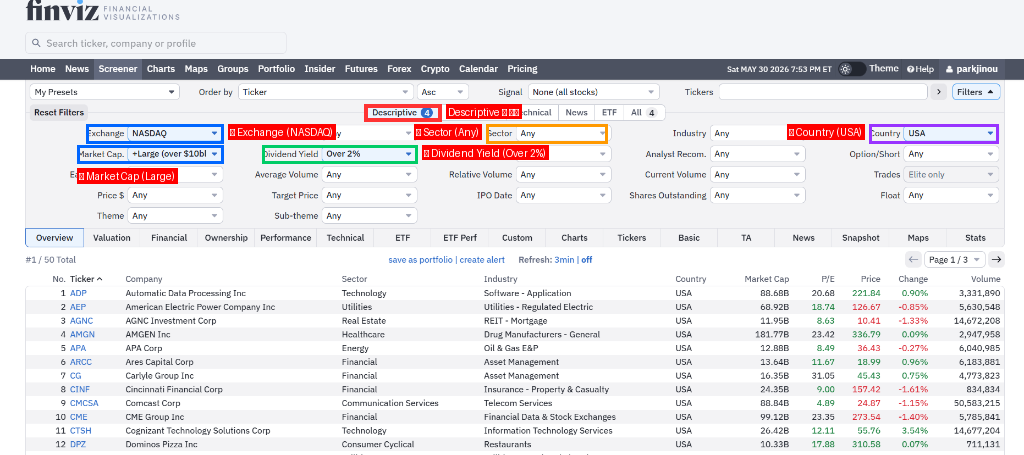Sort by the Market Cap column header
This screenshot has height=455, width=1024.
767,279
